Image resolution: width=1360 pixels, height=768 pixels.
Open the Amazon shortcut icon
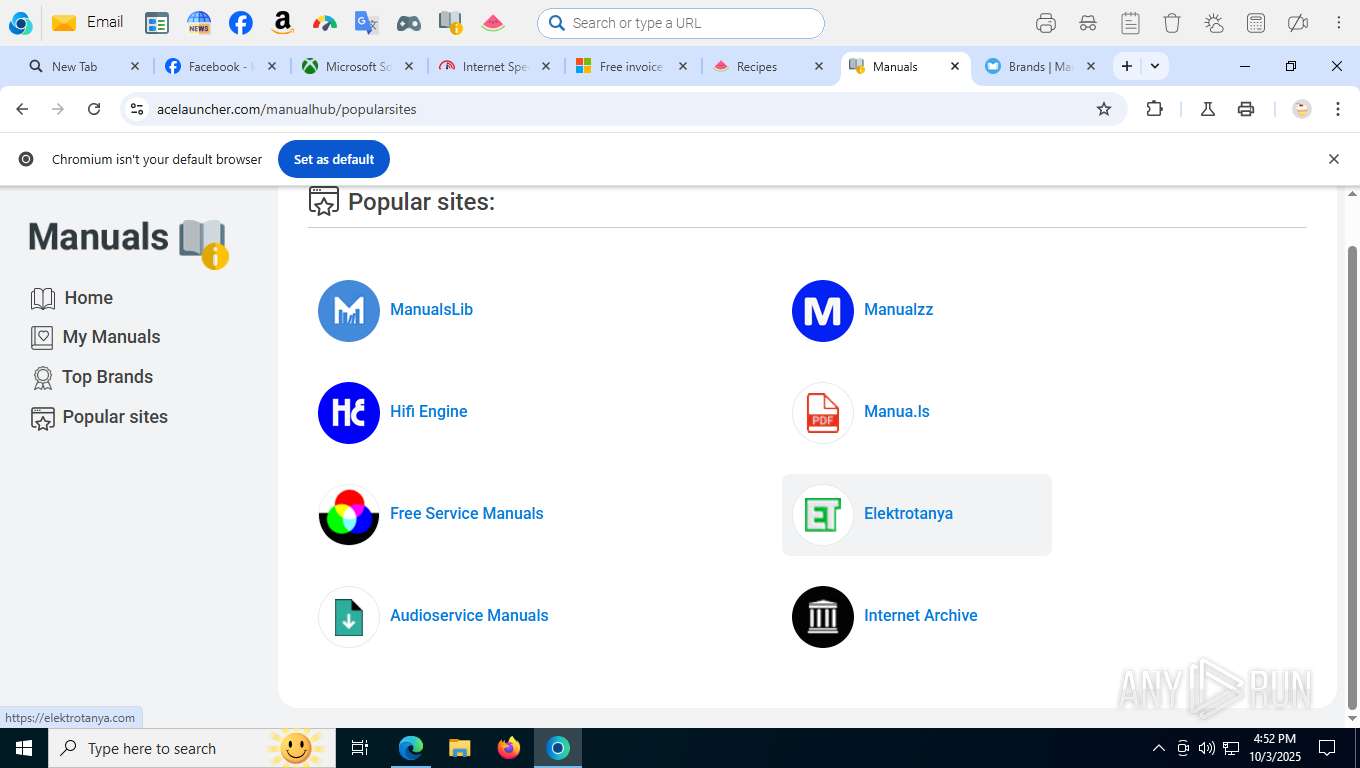coord(283,23)
